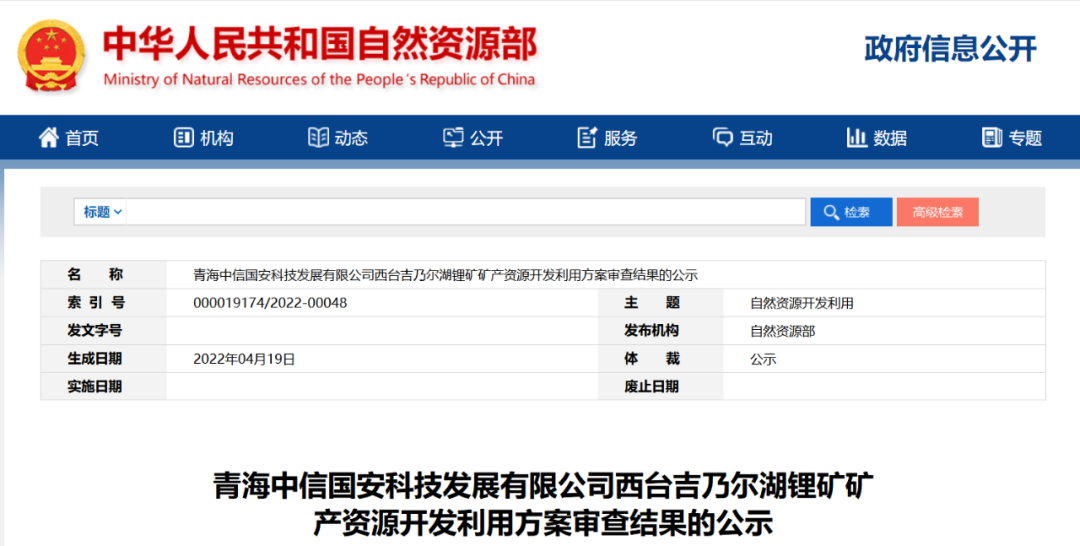1080x546 pixels.
Task: Click the 专题 special topics icon
Action: pos(992,138)
